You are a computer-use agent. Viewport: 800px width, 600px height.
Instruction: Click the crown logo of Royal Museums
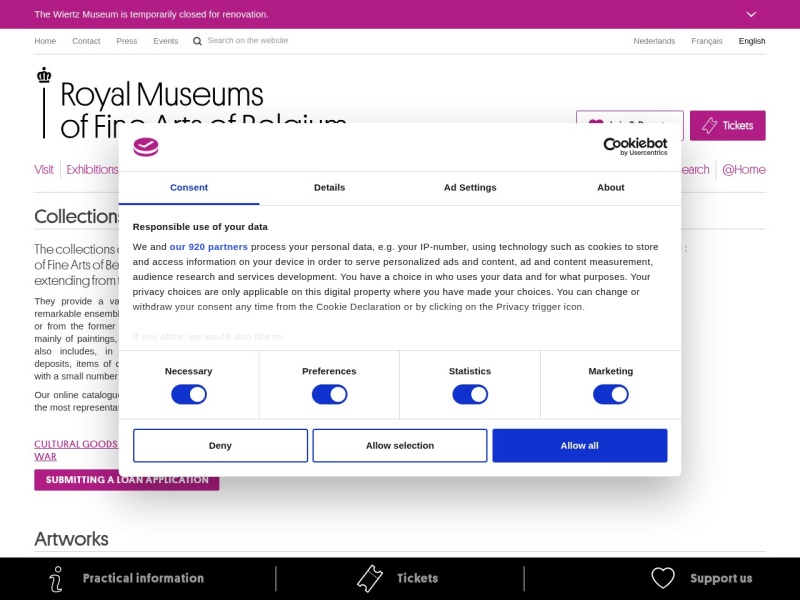coord(44,76)
